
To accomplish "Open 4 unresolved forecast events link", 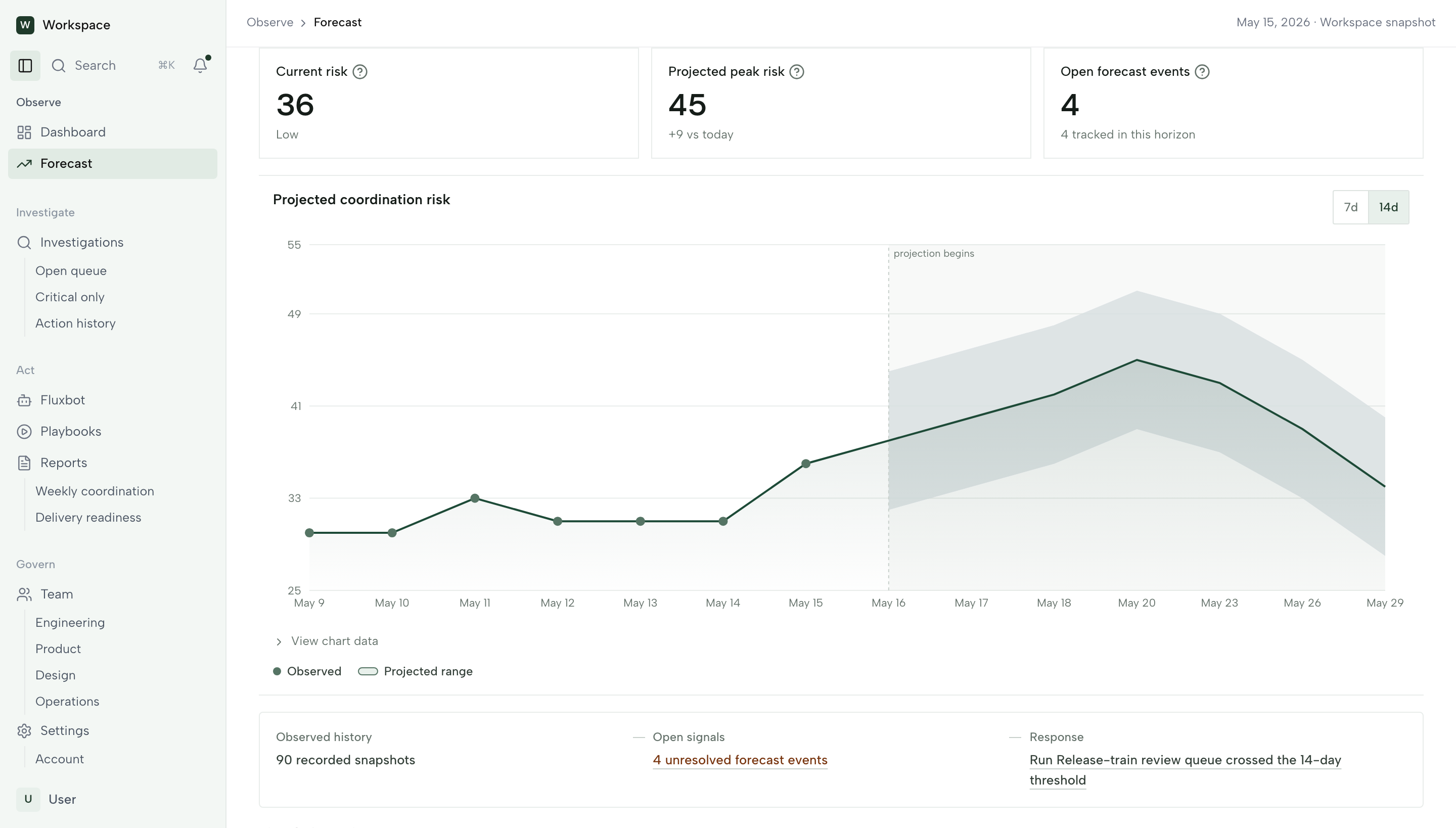I will click(x=740, y=760).
